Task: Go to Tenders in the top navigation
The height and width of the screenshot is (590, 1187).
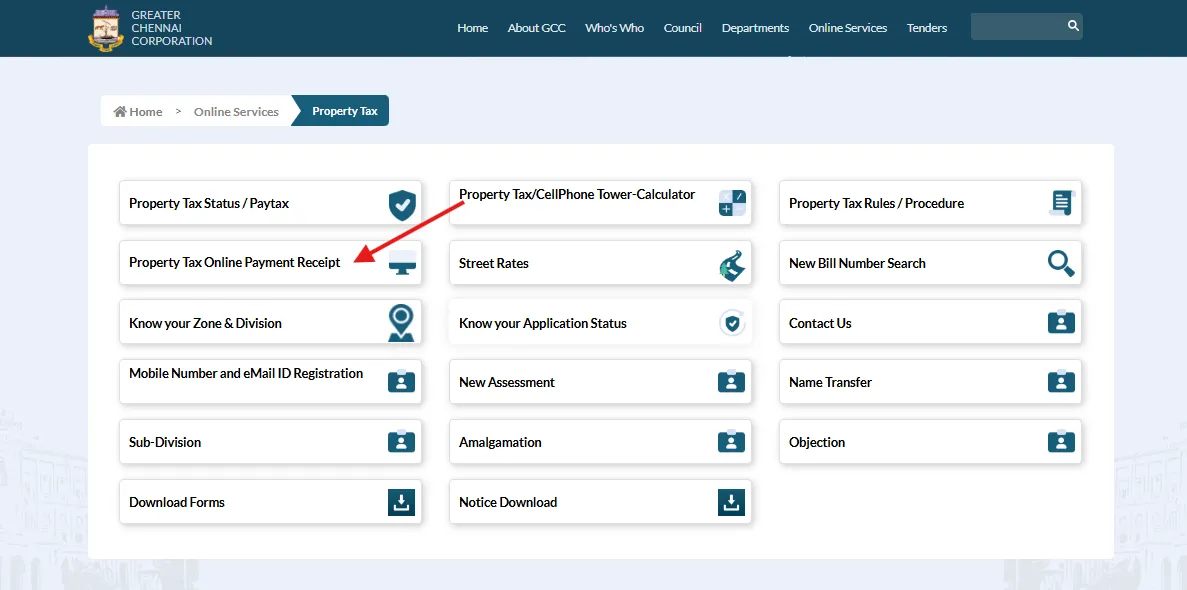Action: (926, 28)
